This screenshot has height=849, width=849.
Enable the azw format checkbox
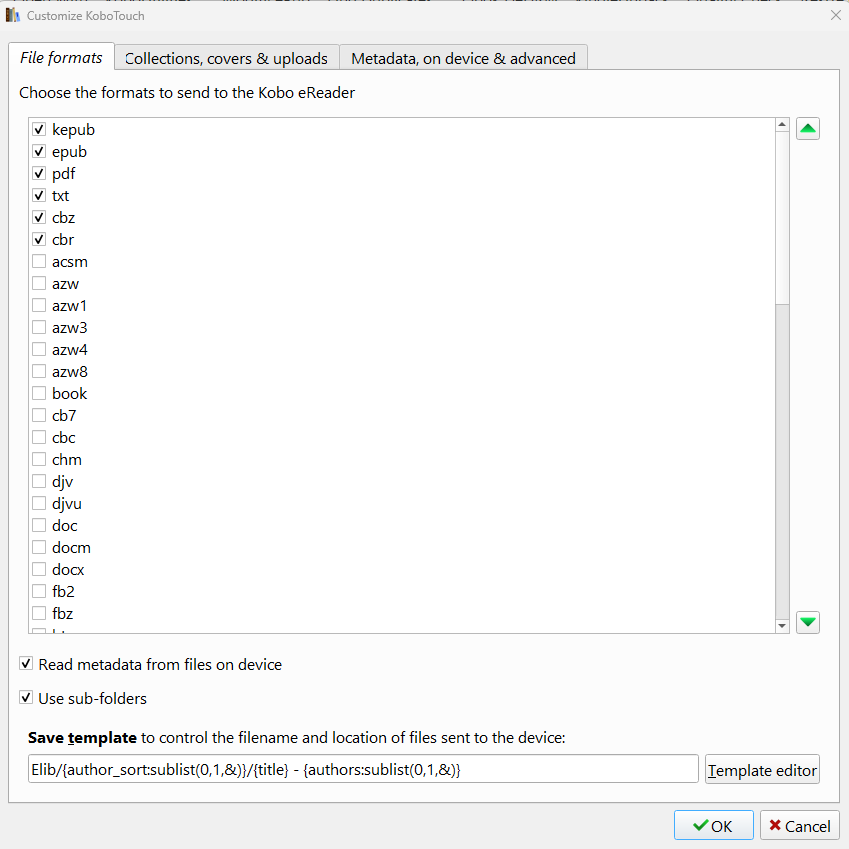[39, 283]
